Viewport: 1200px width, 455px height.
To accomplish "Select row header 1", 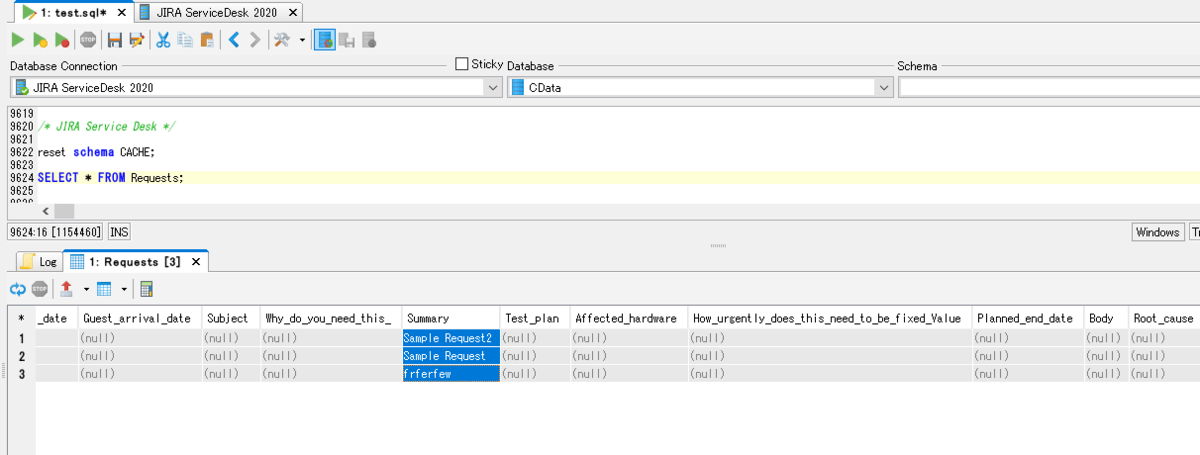I will pyautogui.click(x=21, y=338).
